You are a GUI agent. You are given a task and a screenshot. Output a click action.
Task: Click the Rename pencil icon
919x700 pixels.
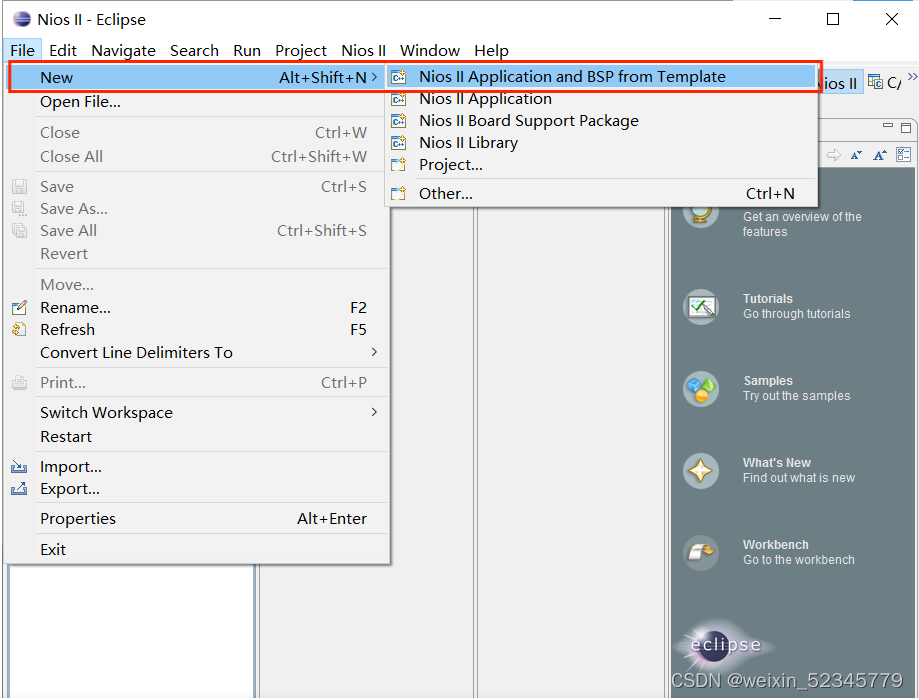point(19,307)
